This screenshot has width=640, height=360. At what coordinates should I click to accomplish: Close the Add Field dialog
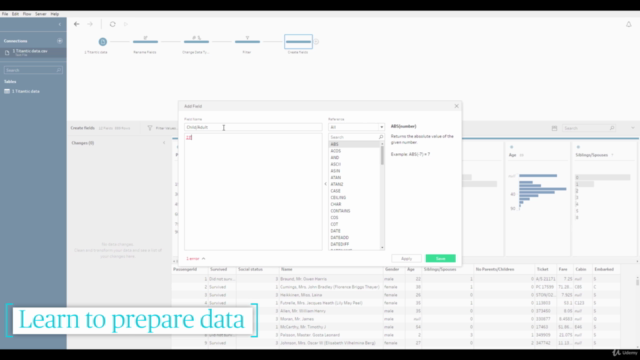coord(456,106)
